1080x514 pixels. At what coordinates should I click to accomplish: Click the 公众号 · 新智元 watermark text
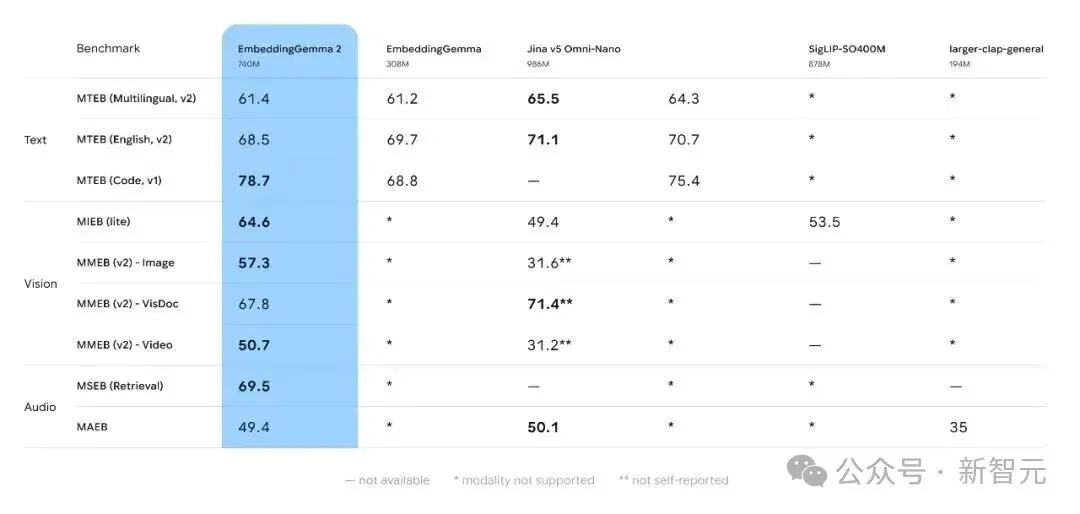942,472
